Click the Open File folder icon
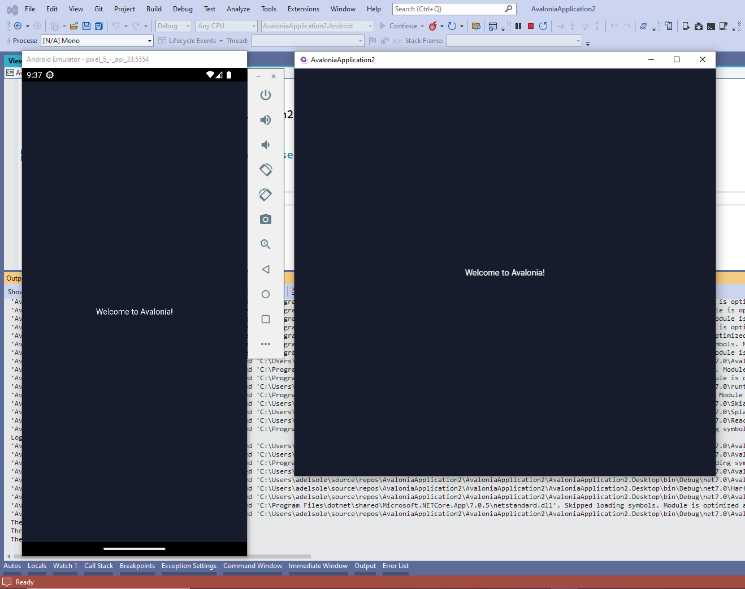The height and width of the screenshot is (589, 745). point(74,26)
